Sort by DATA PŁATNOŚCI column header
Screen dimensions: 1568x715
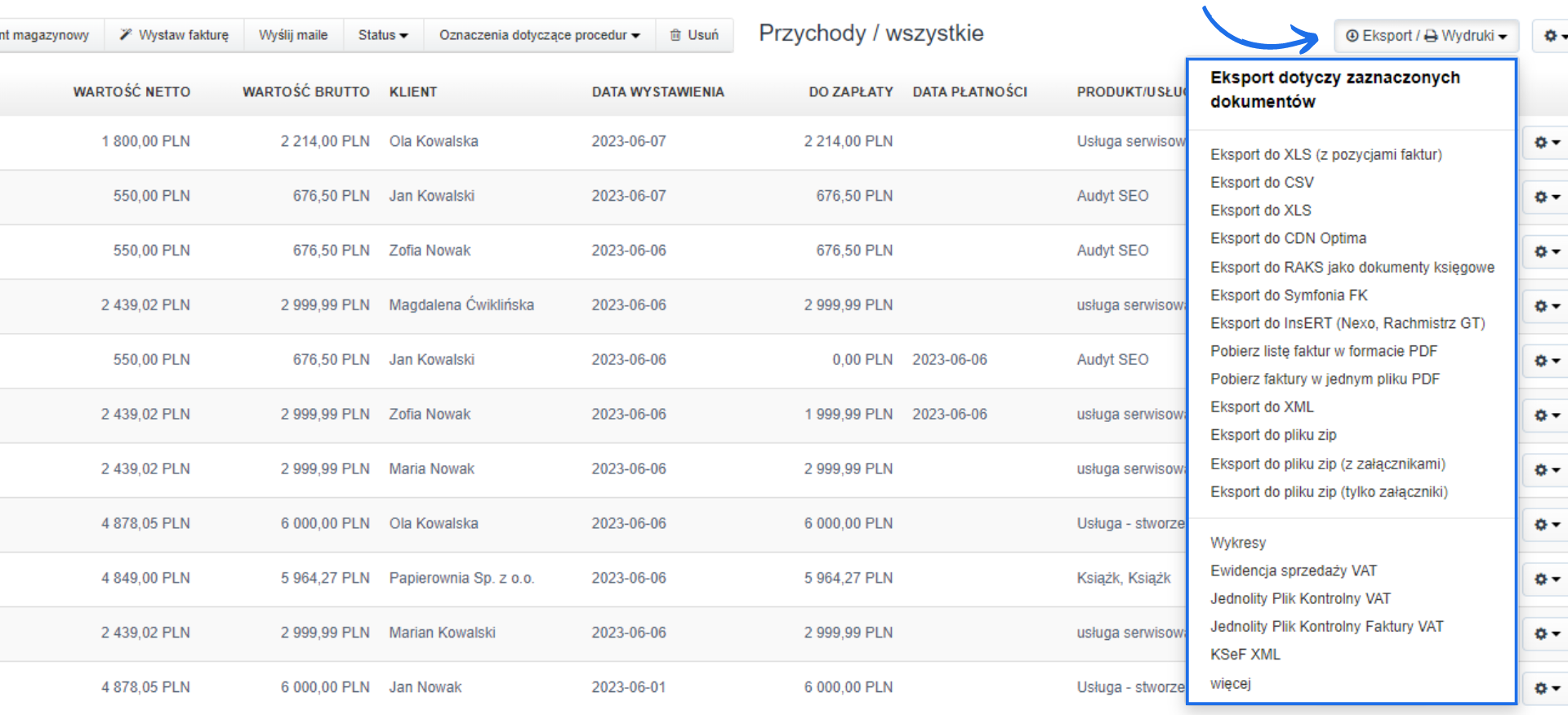click(970, 91)
